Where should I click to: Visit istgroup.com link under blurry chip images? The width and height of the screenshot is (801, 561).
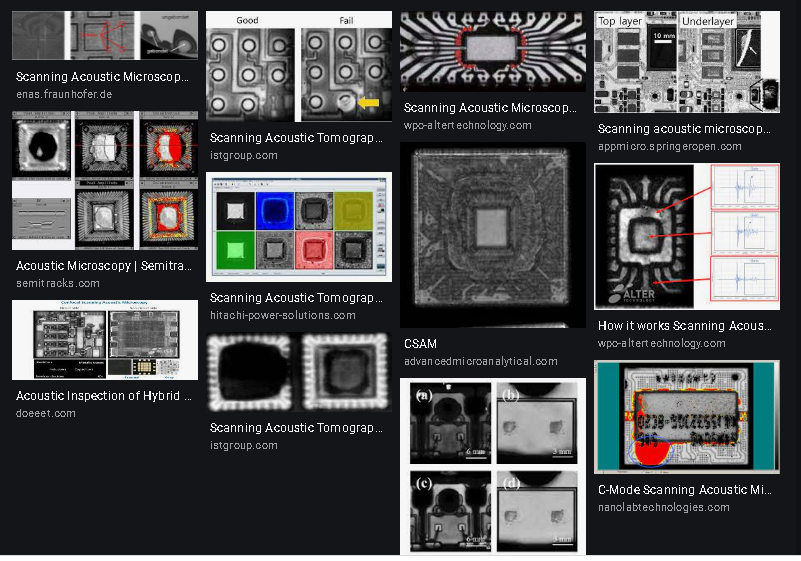point(244,446)
